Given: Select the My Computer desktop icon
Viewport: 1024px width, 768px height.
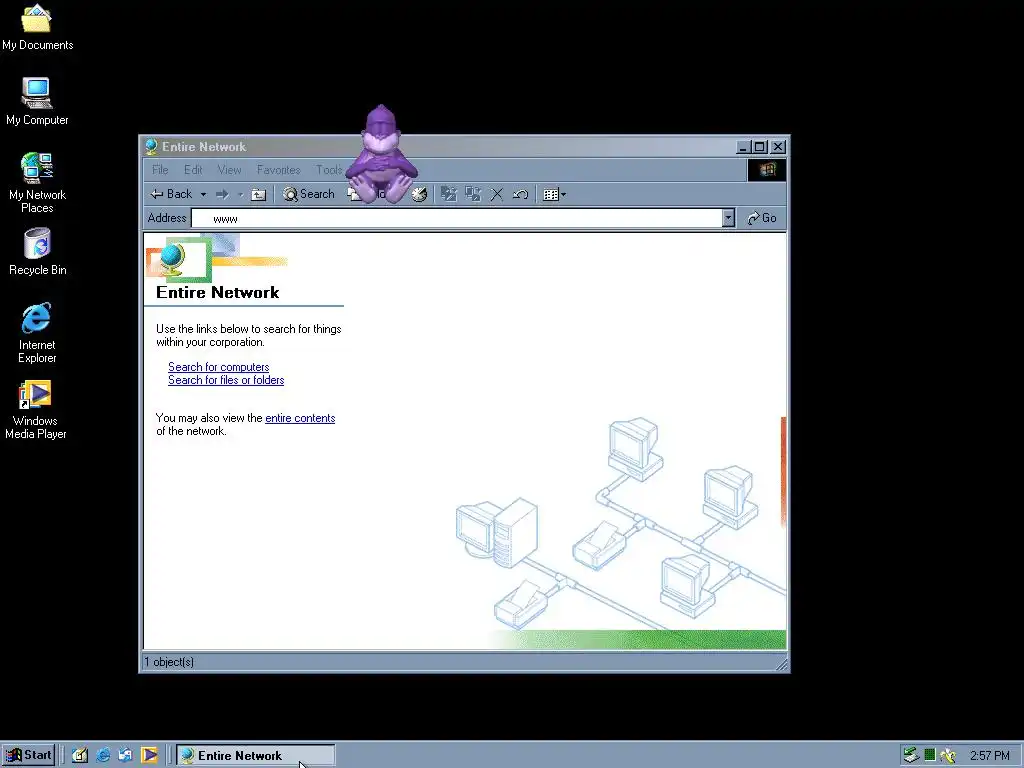Looking at the screenshot, I should pos(37,101).
